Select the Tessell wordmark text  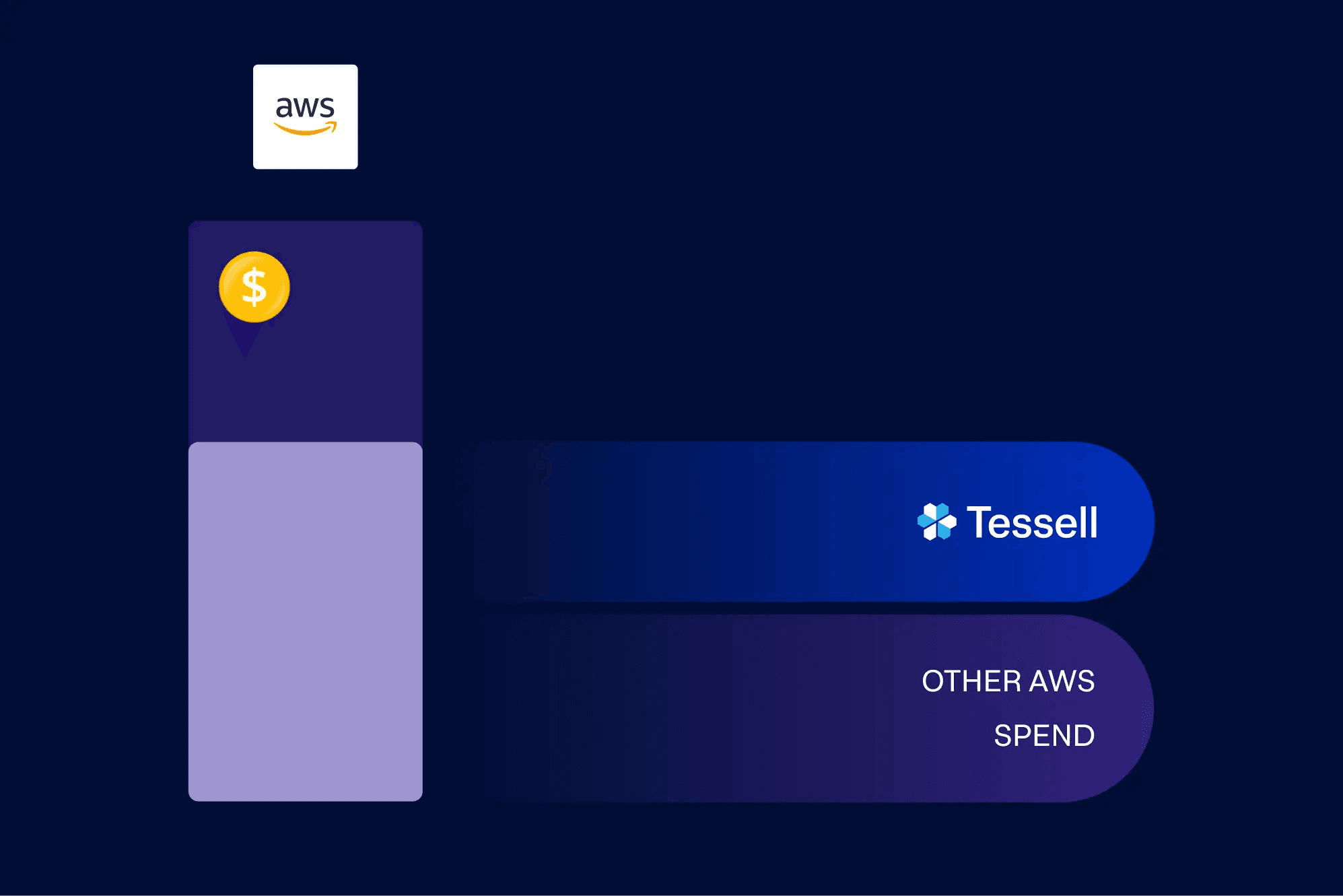pyautogui.click(x=1032, y=522)
